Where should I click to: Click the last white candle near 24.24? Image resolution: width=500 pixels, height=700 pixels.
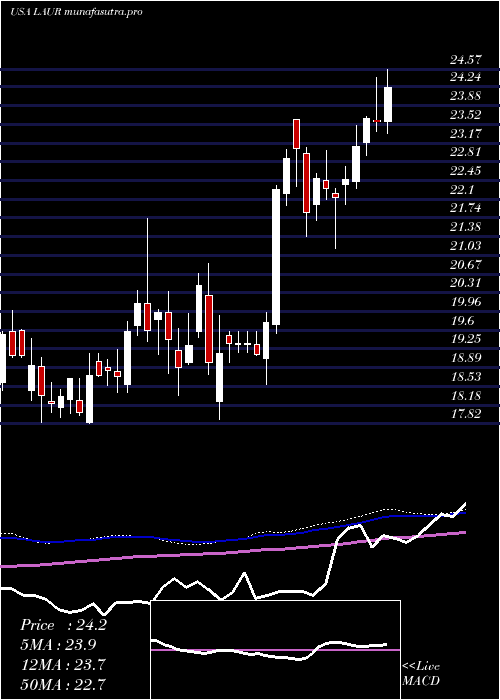[x=388, y=104]
